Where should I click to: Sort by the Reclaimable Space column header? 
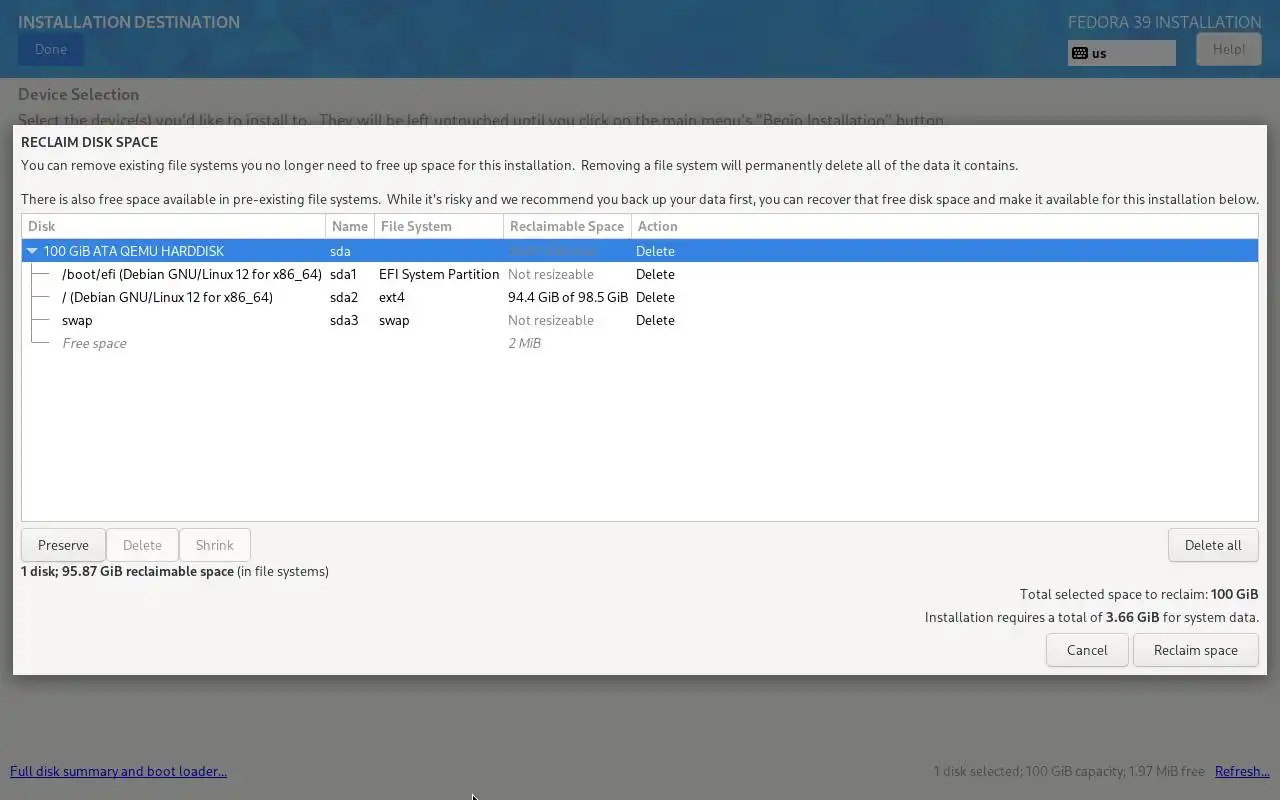567,226
